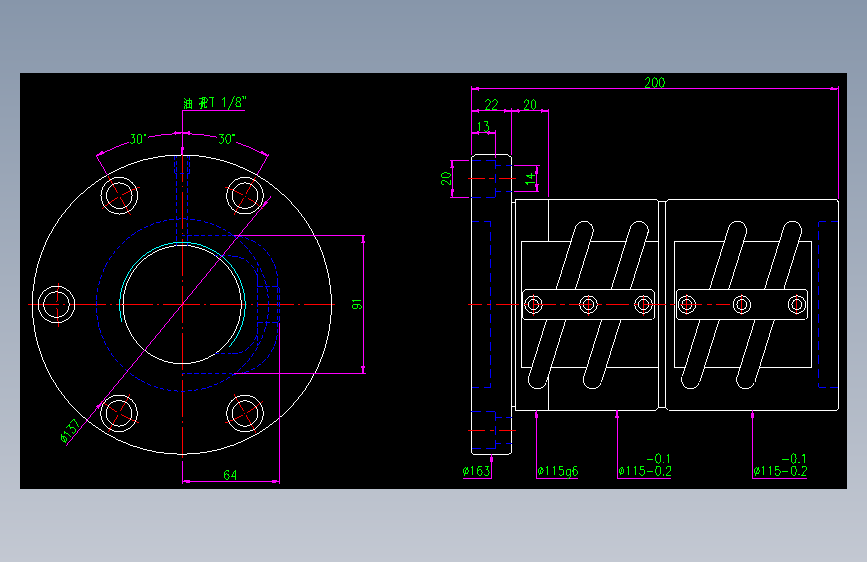Select the 1/8" oil hole annotation
Image resolution: width=867 pixels, height=562 pixels.
[x=215, y=102]
